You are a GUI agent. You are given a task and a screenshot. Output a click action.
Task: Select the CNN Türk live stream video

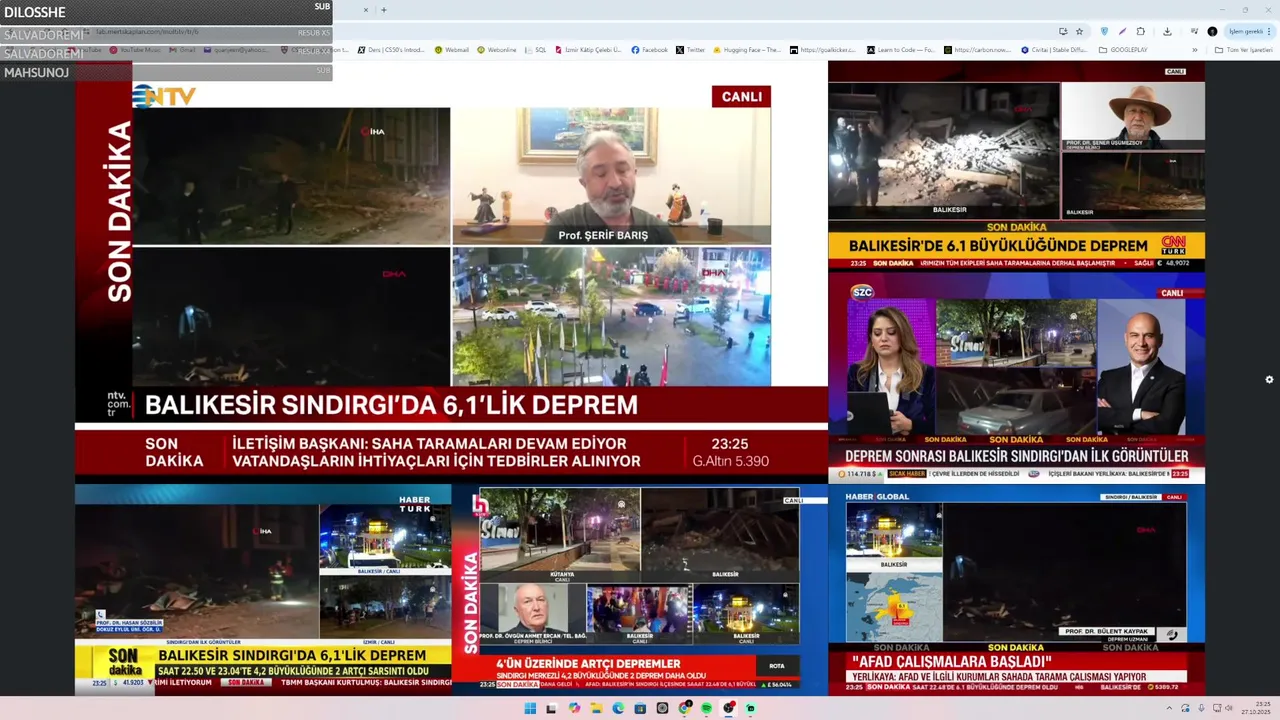click(1016, 165)
